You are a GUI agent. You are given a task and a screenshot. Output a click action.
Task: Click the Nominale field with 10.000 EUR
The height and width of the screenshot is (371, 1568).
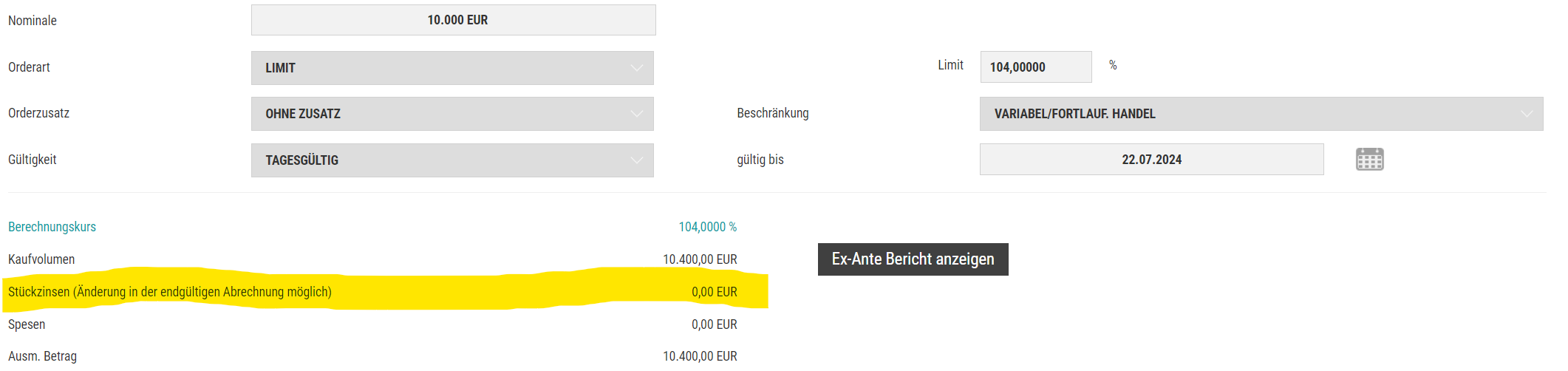453,20
